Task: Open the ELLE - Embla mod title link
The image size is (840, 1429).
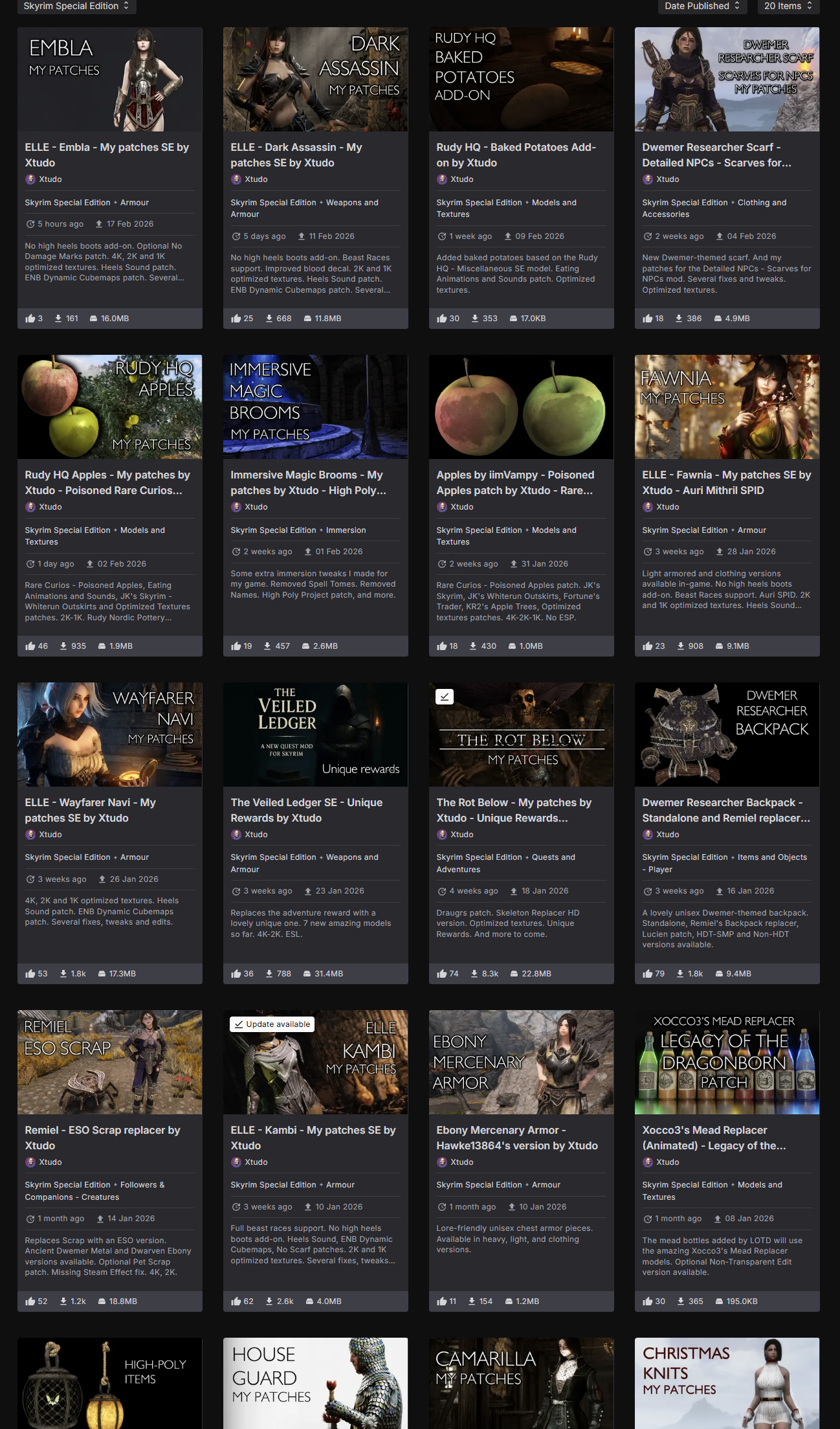Action: 107,155
